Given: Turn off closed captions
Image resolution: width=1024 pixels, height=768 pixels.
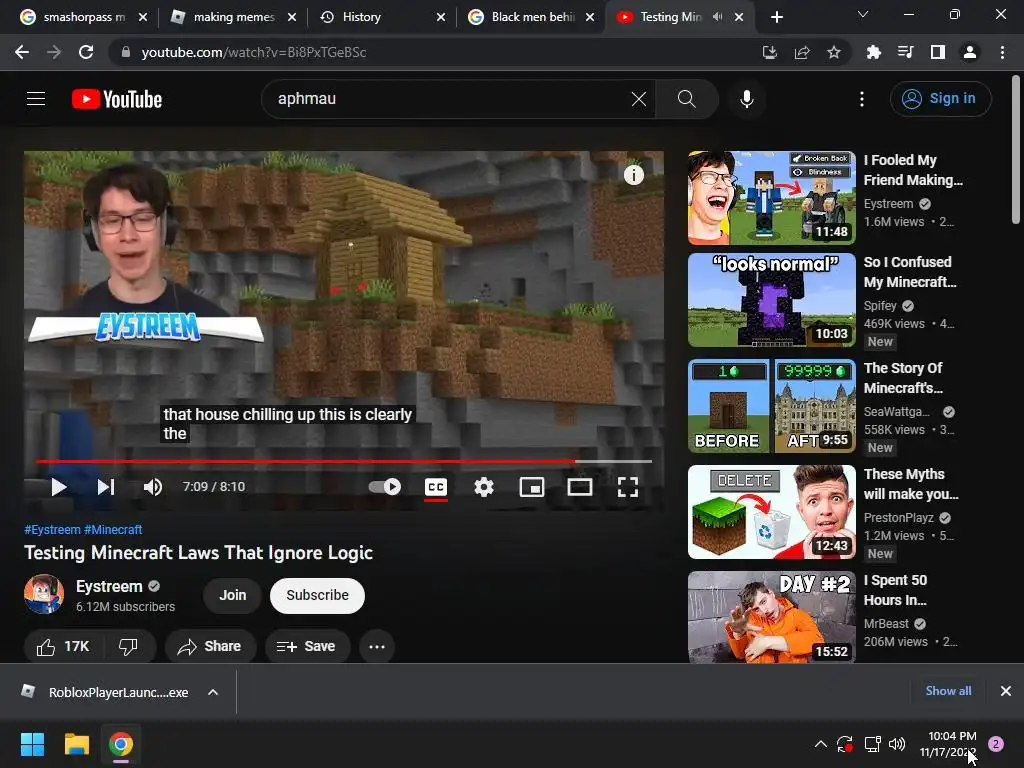Looking at the screenshot, I should pyautogui.click(x=436, y=487).
